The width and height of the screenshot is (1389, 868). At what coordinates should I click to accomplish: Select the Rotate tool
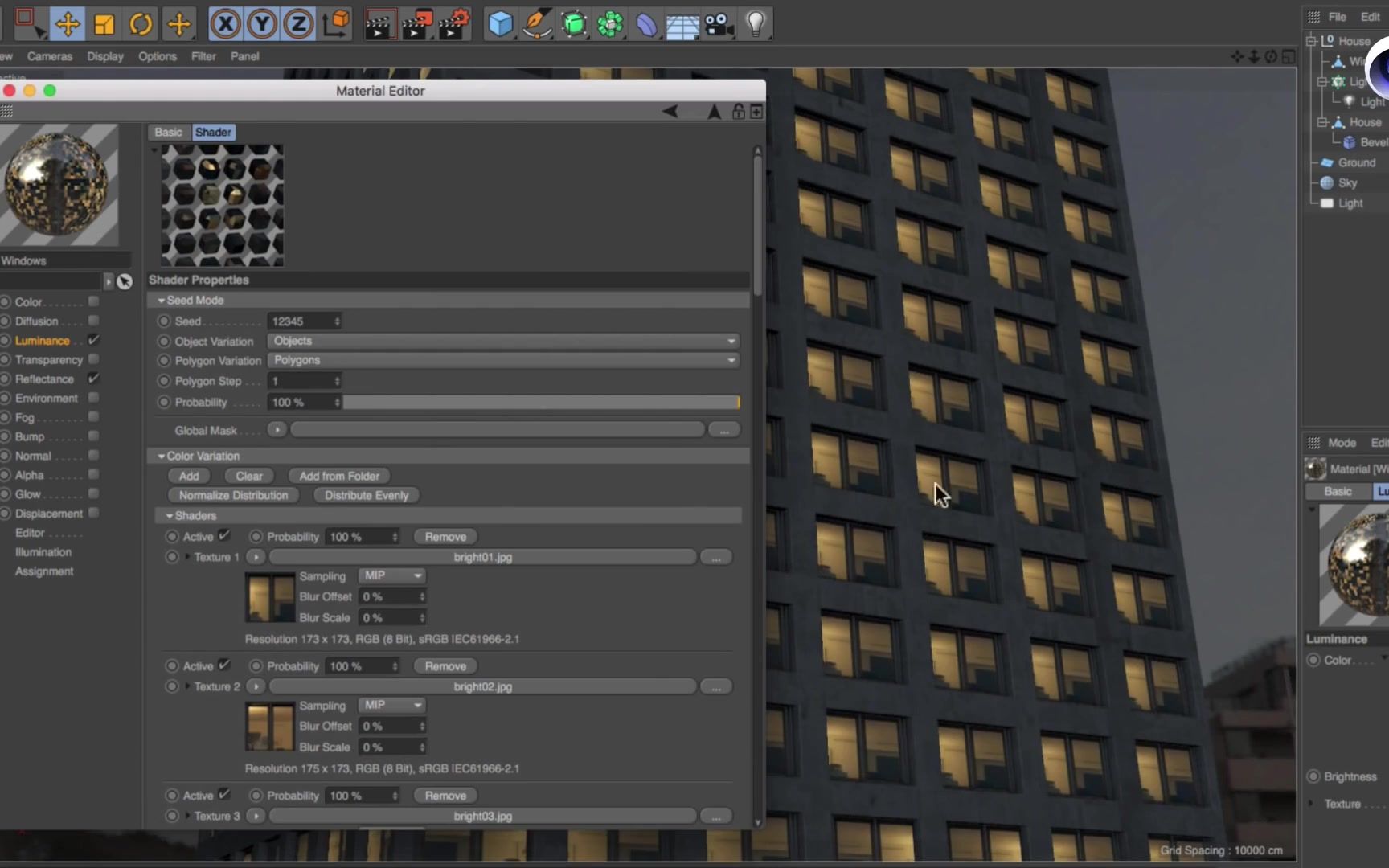[141, 24]
